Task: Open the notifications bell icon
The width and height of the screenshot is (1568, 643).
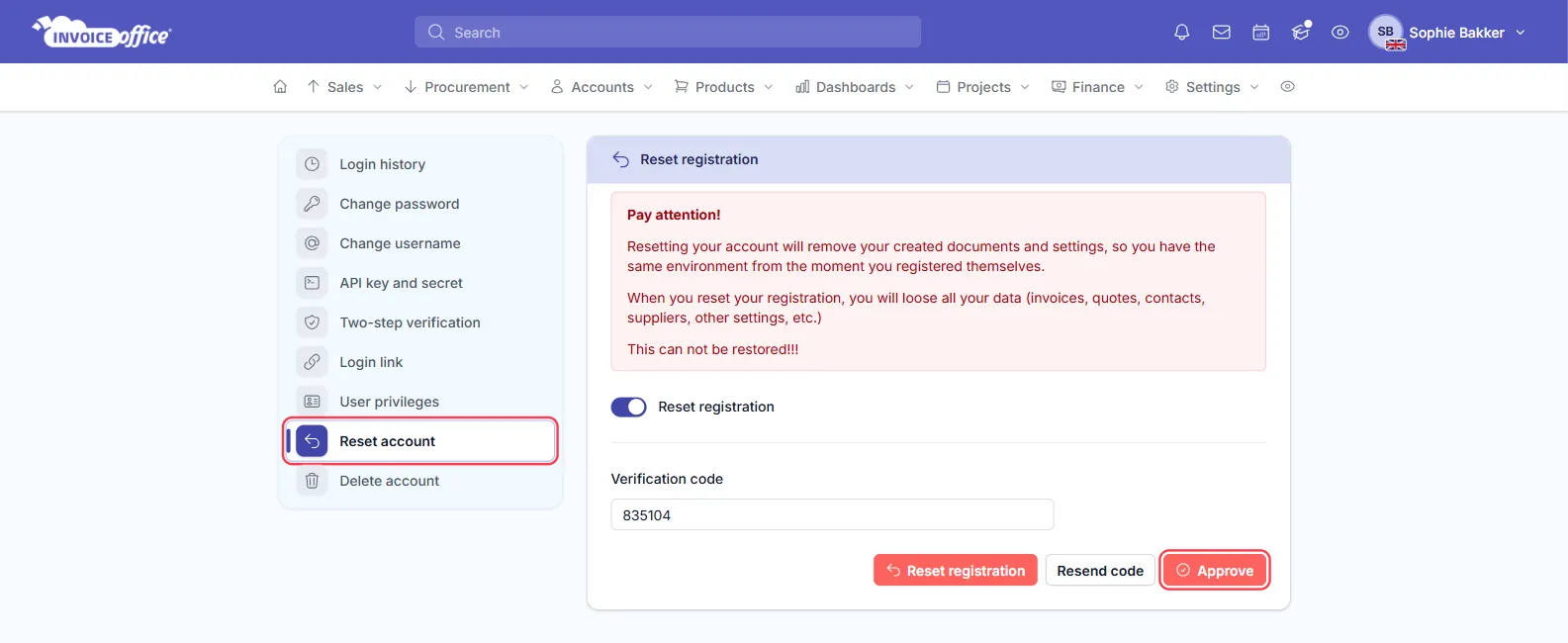Action: tap(1181, 33)
